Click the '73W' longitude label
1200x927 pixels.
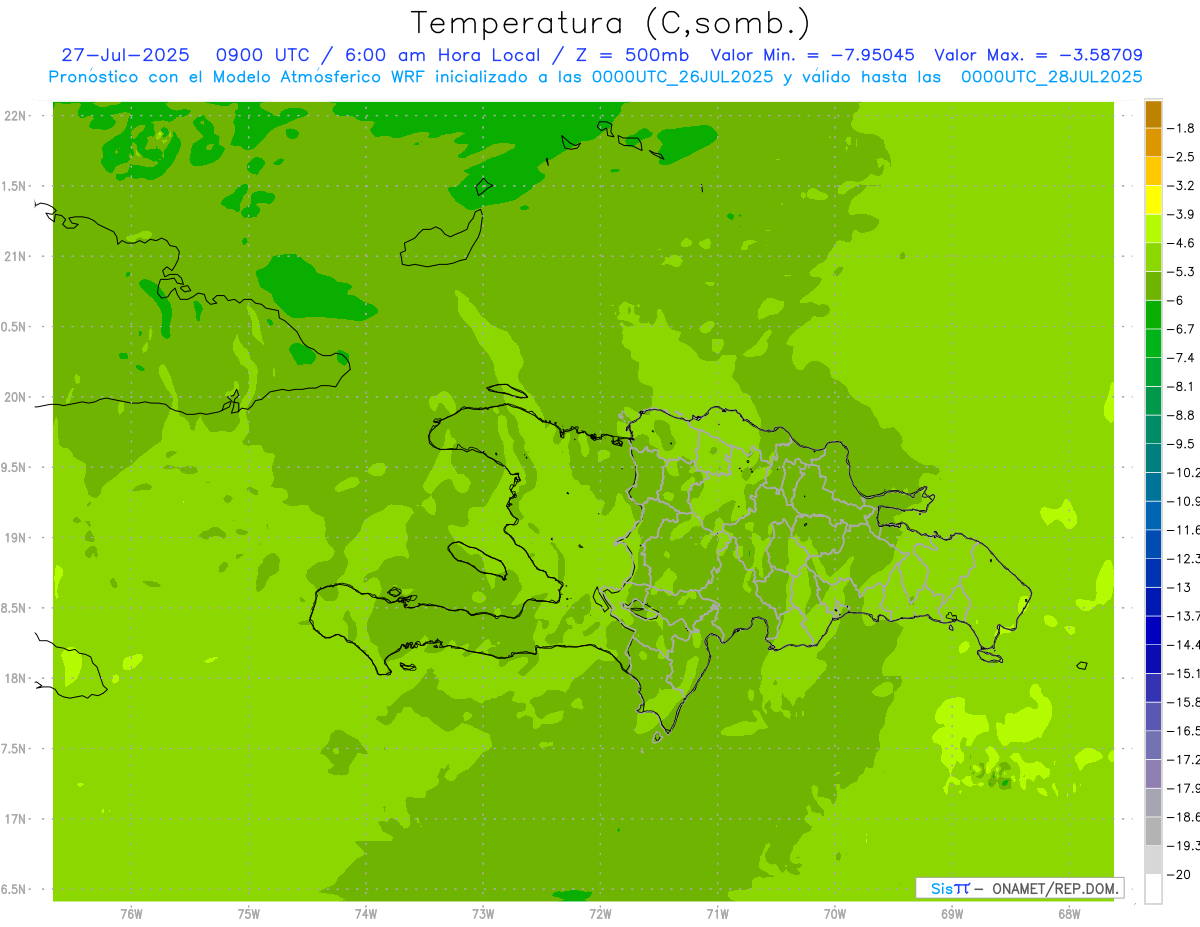483,914
